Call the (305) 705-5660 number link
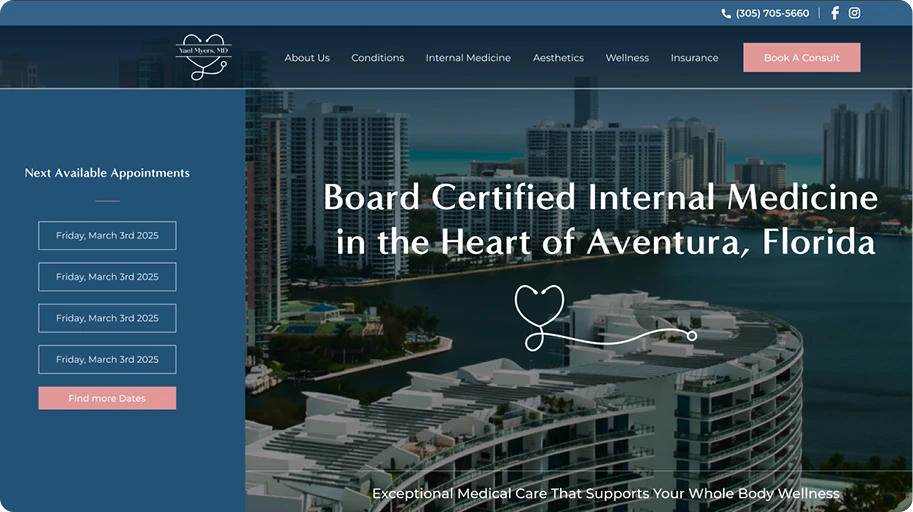This screenshot has height=512, width=913. 772,14
